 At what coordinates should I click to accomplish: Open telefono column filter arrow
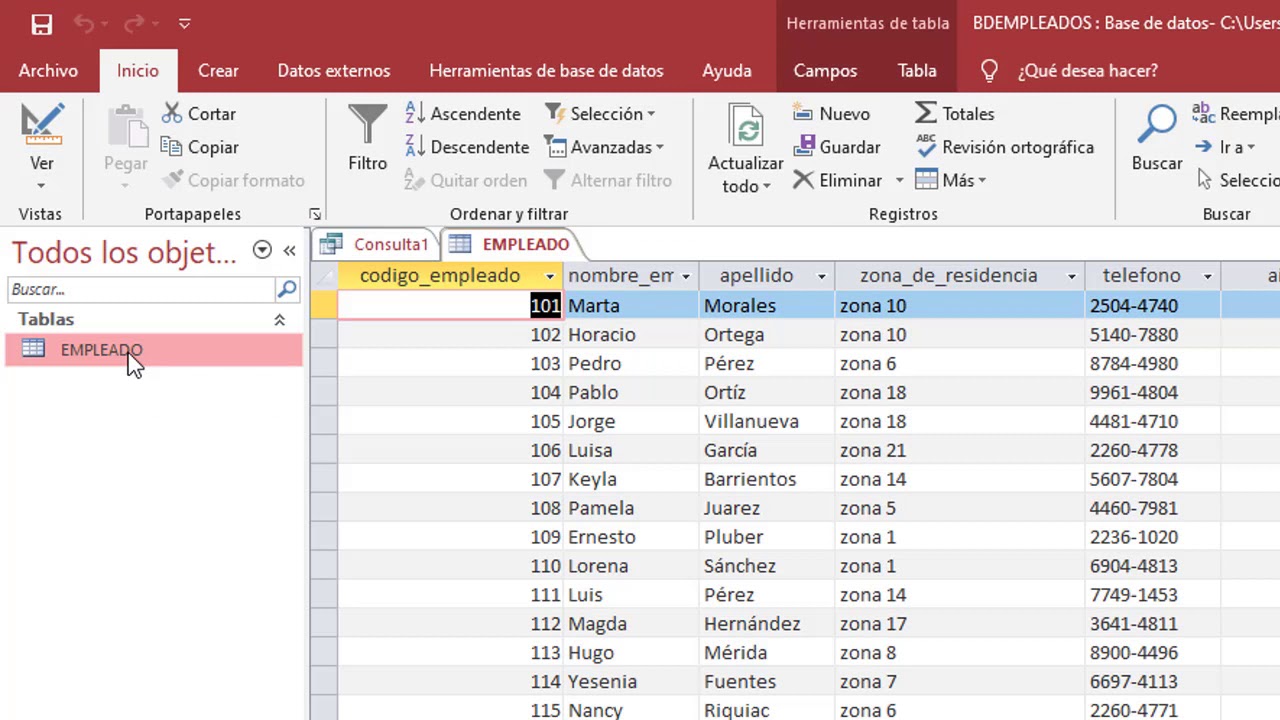(1207, 276)
